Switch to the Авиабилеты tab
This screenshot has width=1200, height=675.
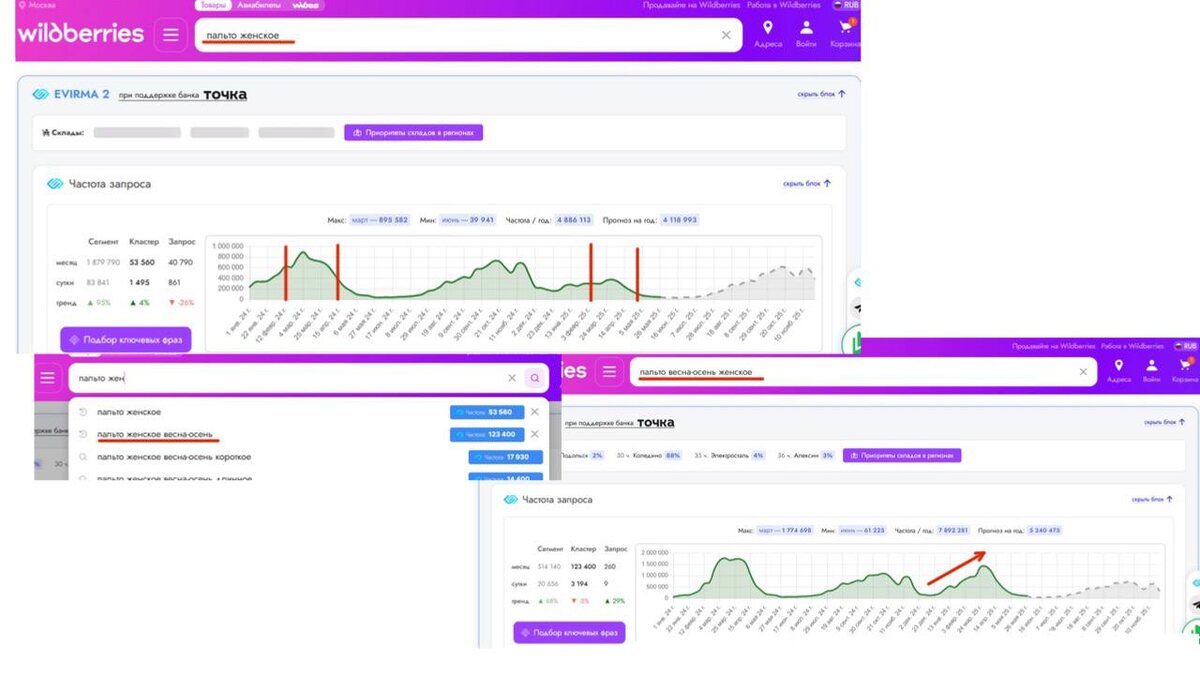[x=258, y=5]
